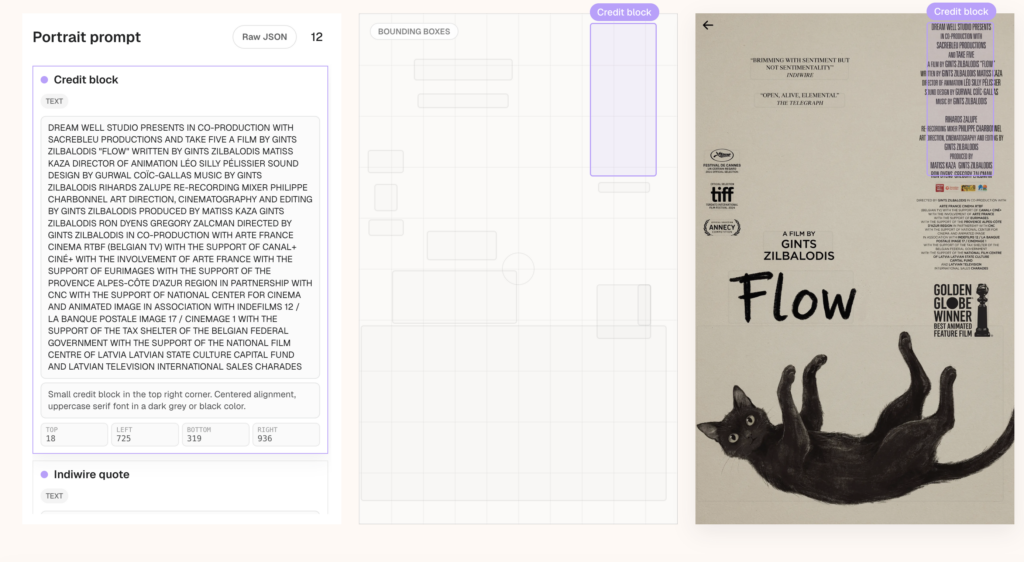Click the sponsor logos row on the poster
1024x562 pixels.
961,188
